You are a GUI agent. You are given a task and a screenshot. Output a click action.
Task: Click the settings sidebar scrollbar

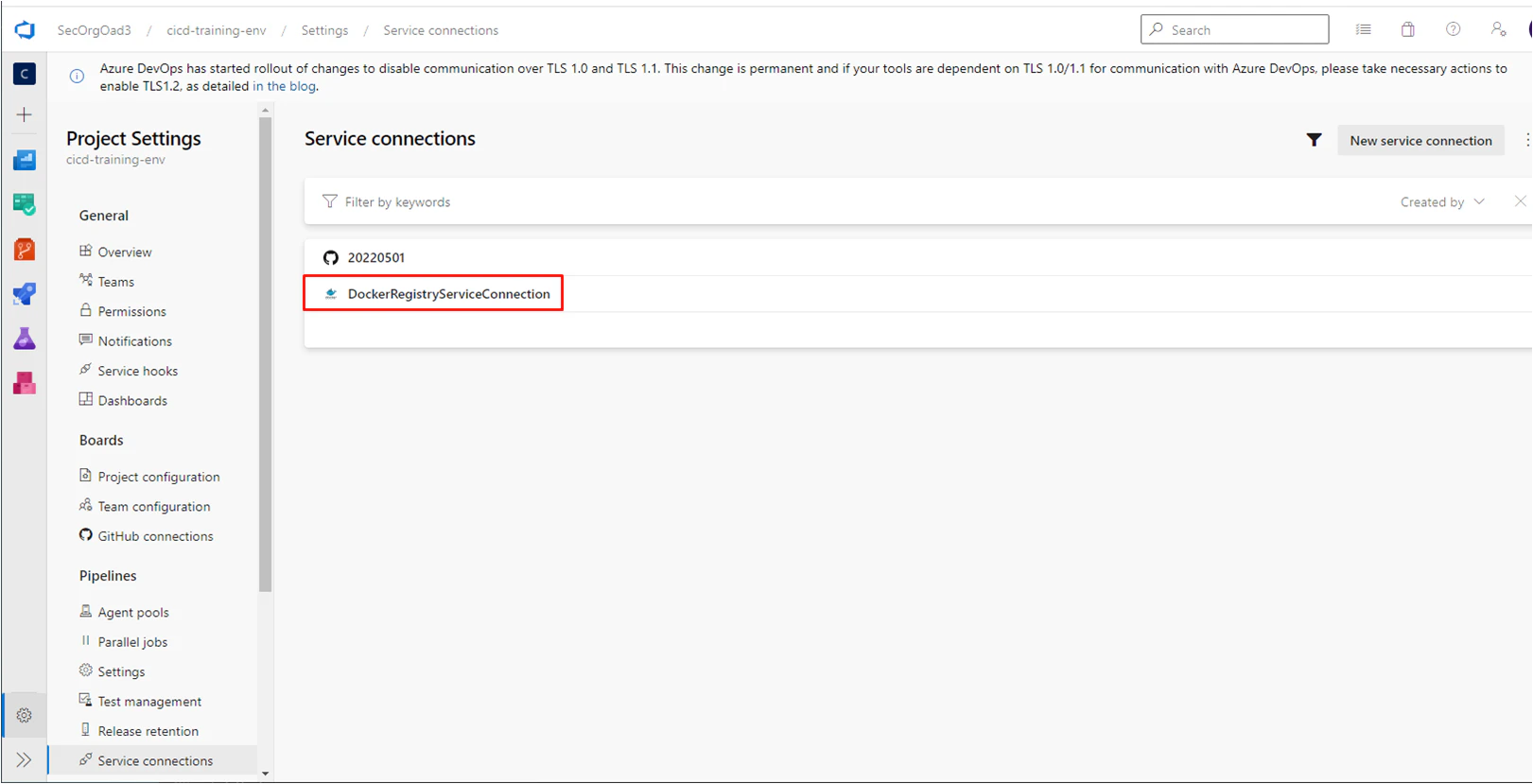pyautogui.click(x=266, y=355)
